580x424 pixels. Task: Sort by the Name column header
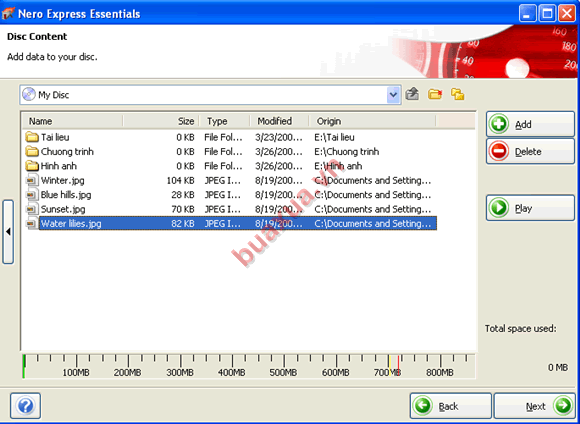[72, 121]
